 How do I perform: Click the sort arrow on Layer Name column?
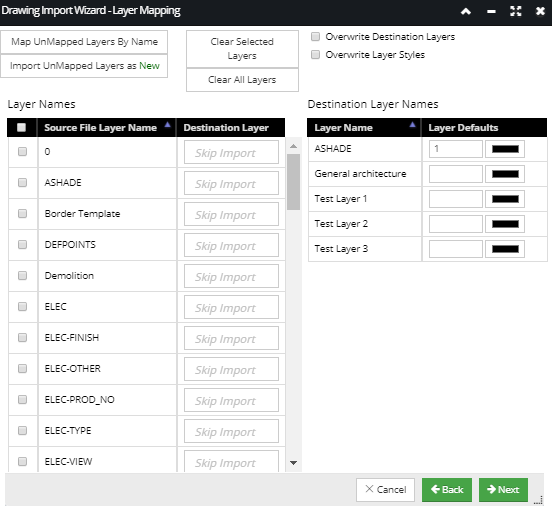(413, 124)
